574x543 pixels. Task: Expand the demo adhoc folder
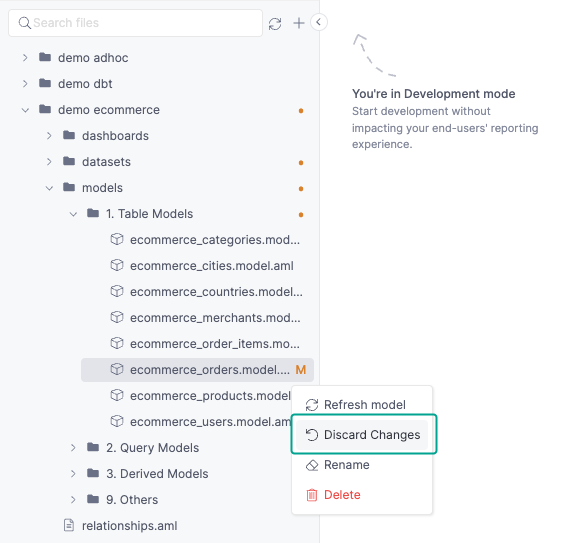coord(25,58)
